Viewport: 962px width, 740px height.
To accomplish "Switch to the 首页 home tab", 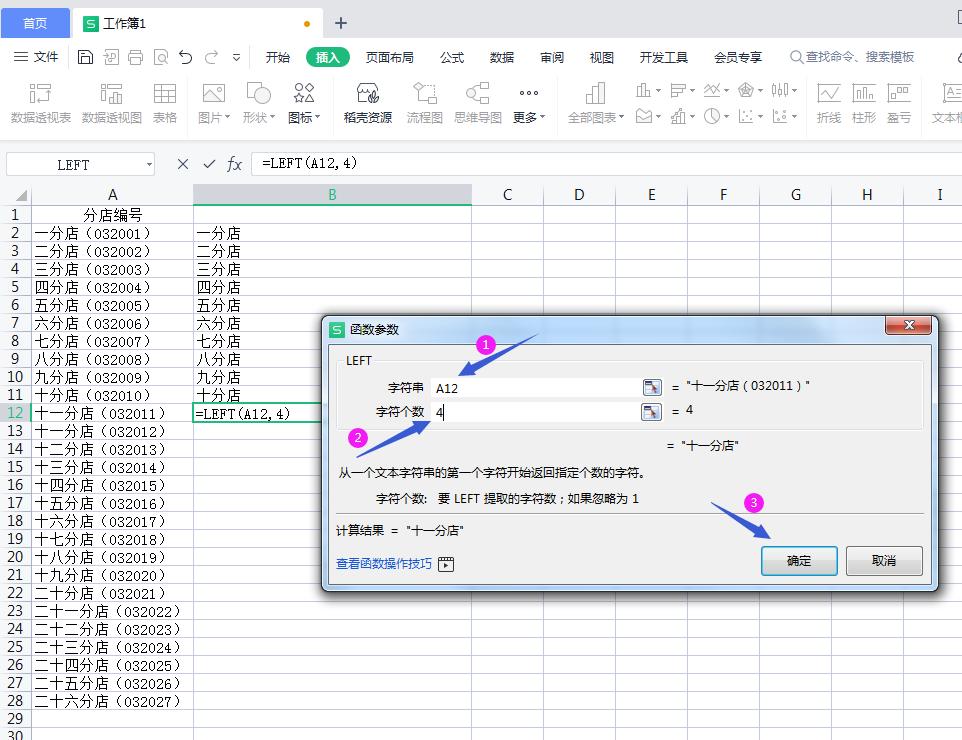I will pyautogui.click(x=35, y=23).
